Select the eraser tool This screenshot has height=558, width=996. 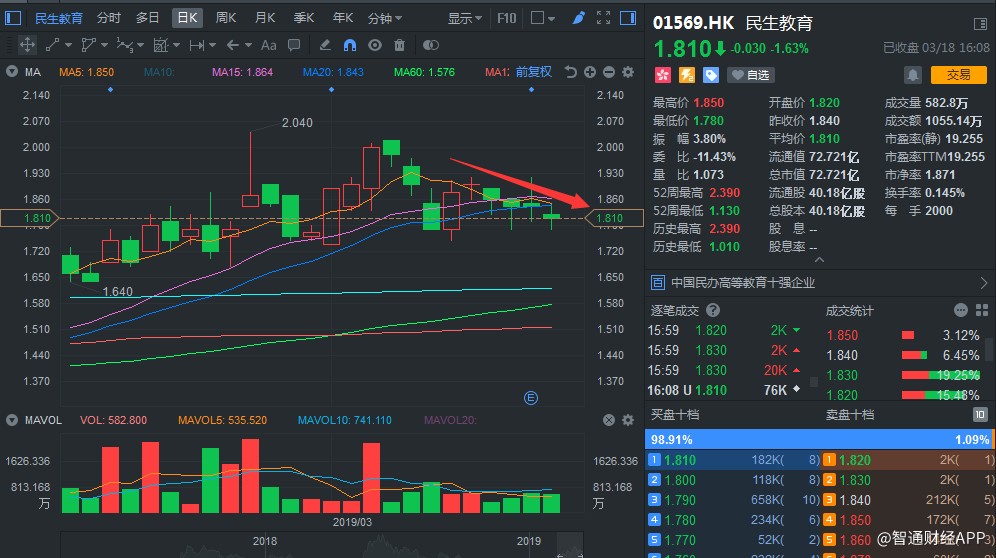tap(325, 45)
